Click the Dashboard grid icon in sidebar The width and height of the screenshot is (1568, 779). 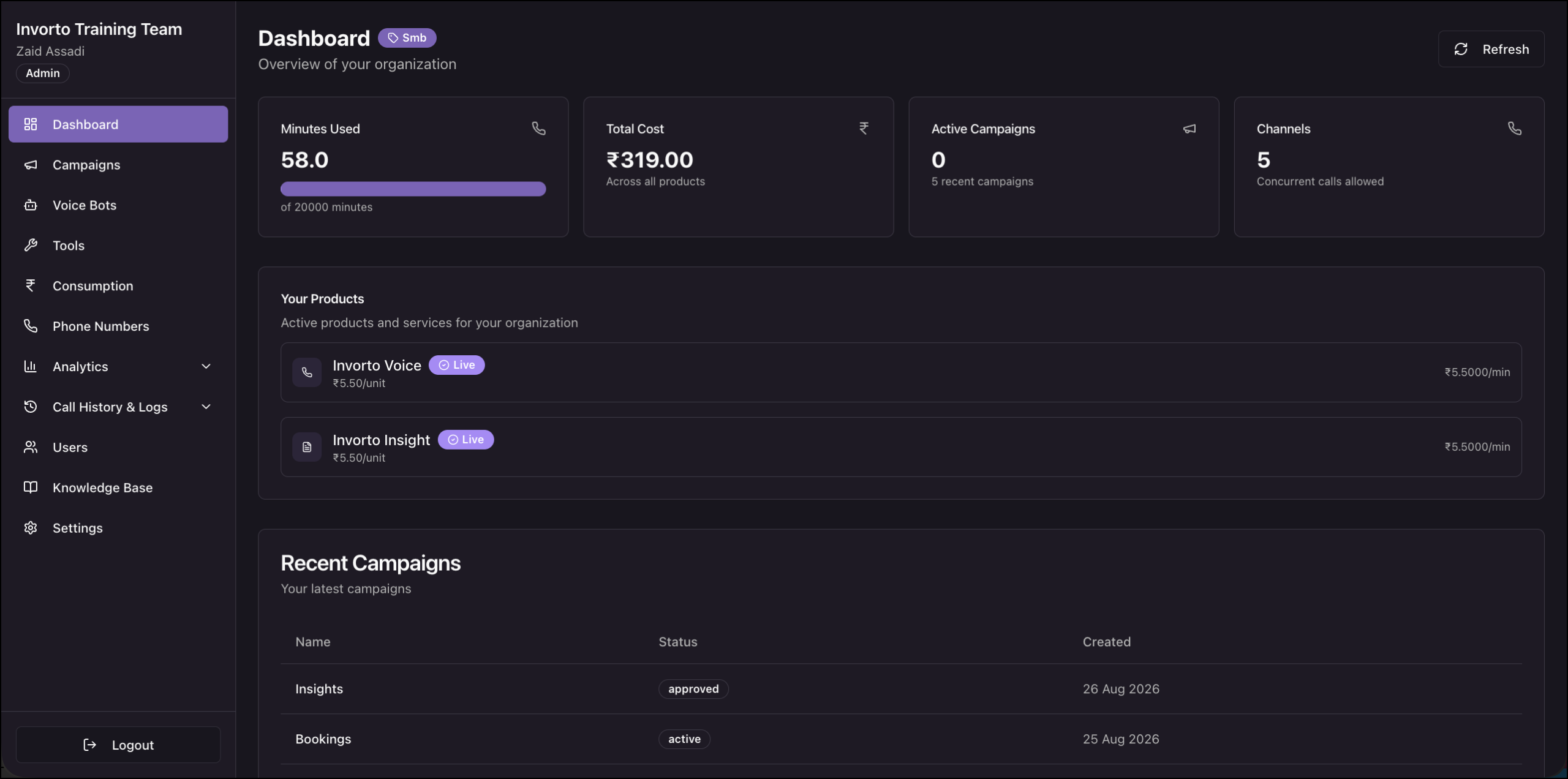31,124
